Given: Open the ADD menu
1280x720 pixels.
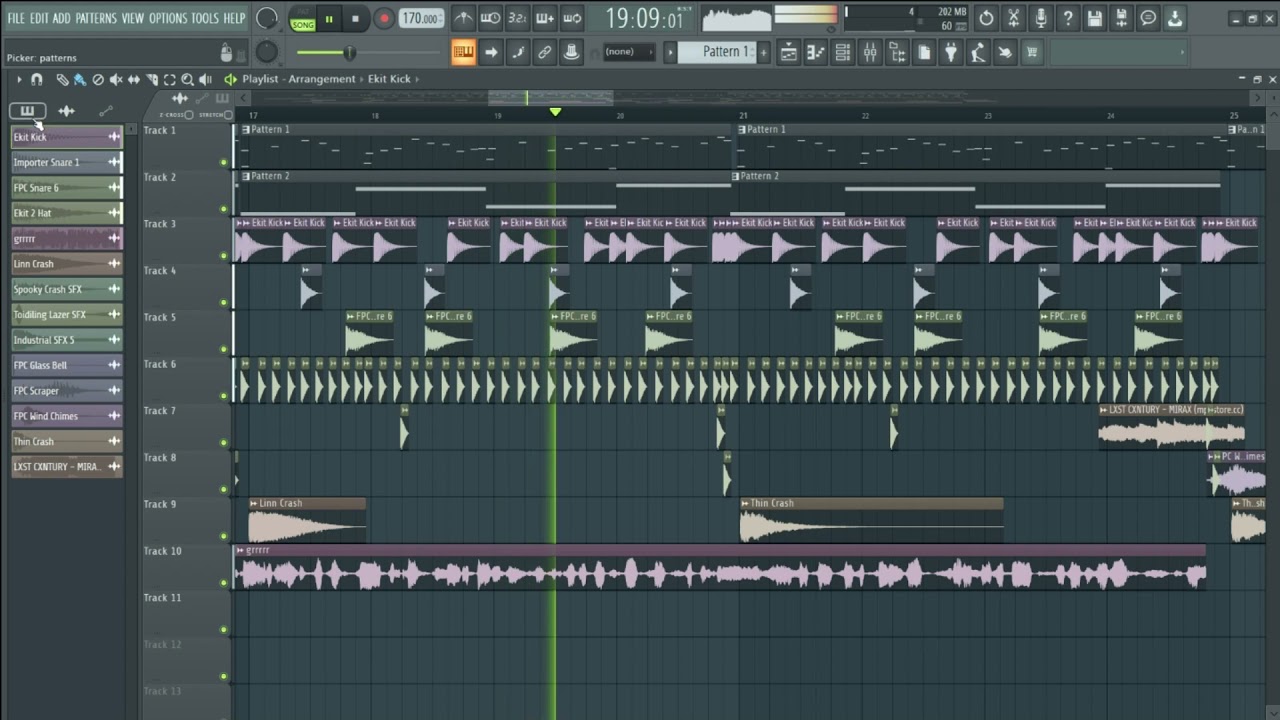Looking at the screenshot, I should [x=62, y=18].
